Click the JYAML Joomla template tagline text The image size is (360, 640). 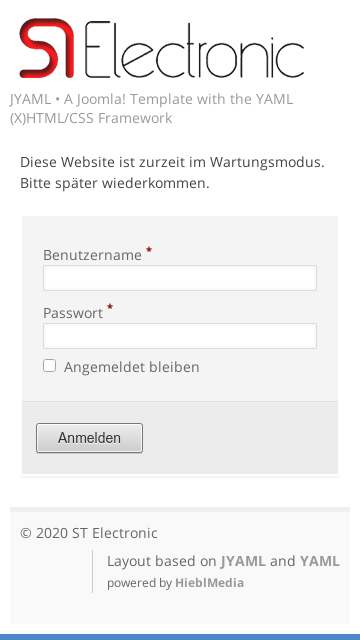[151, 109]
